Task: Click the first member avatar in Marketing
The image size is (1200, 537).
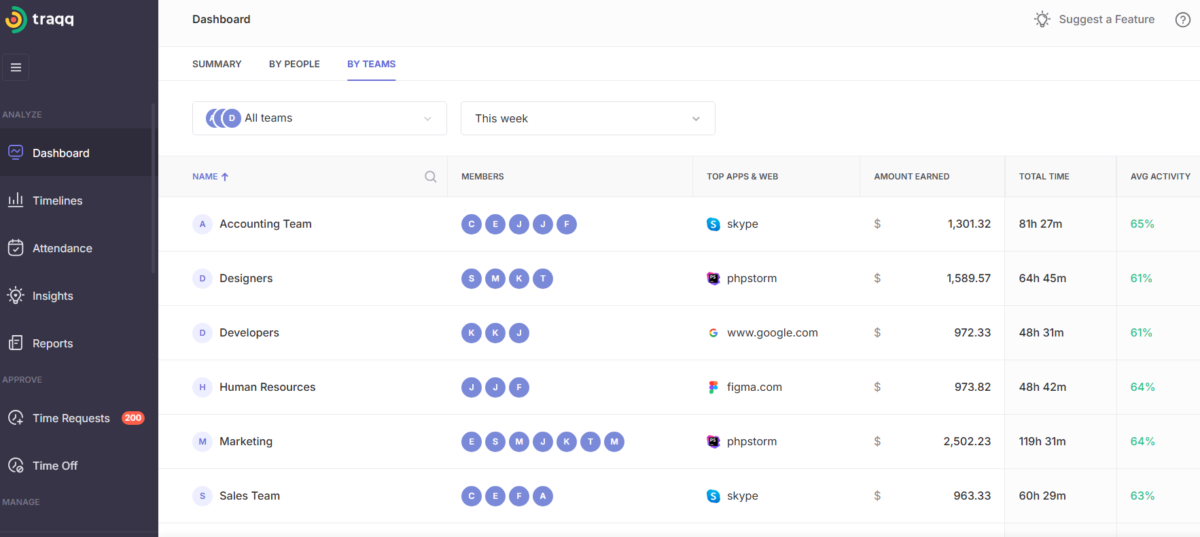Action: [x=471, y=441]
